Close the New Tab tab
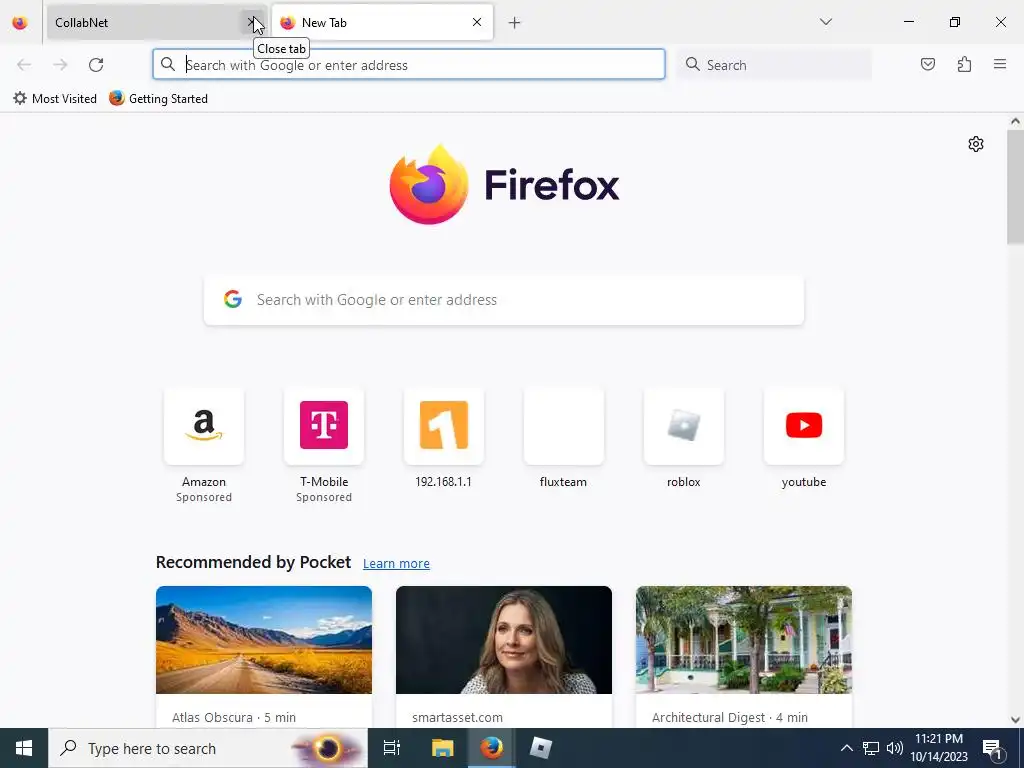Screen dimensions: 1024x768 [x=477, y=22]
